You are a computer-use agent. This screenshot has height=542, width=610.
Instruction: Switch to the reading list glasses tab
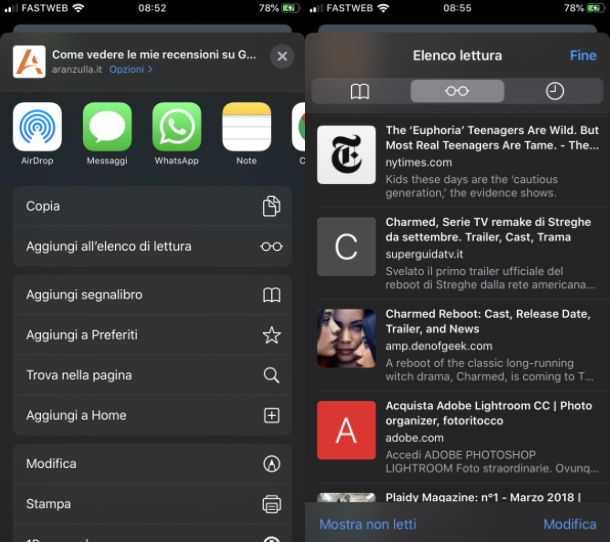click(457, 91)
